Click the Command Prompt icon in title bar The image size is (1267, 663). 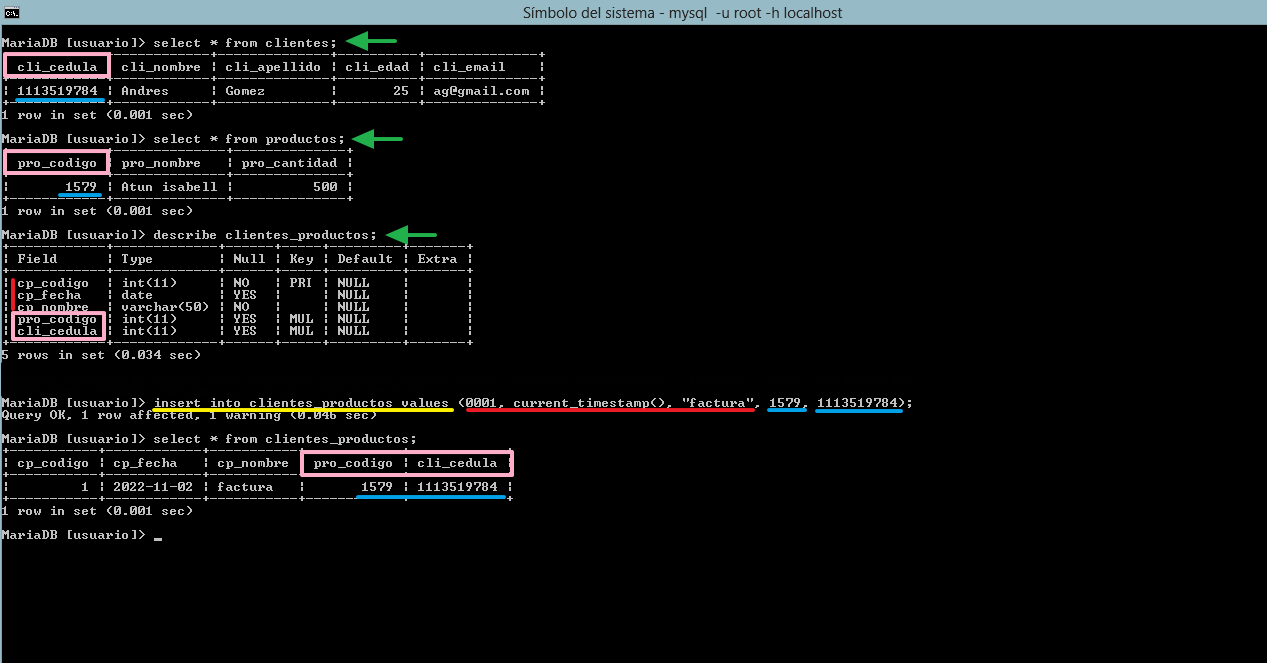[10, 13]
